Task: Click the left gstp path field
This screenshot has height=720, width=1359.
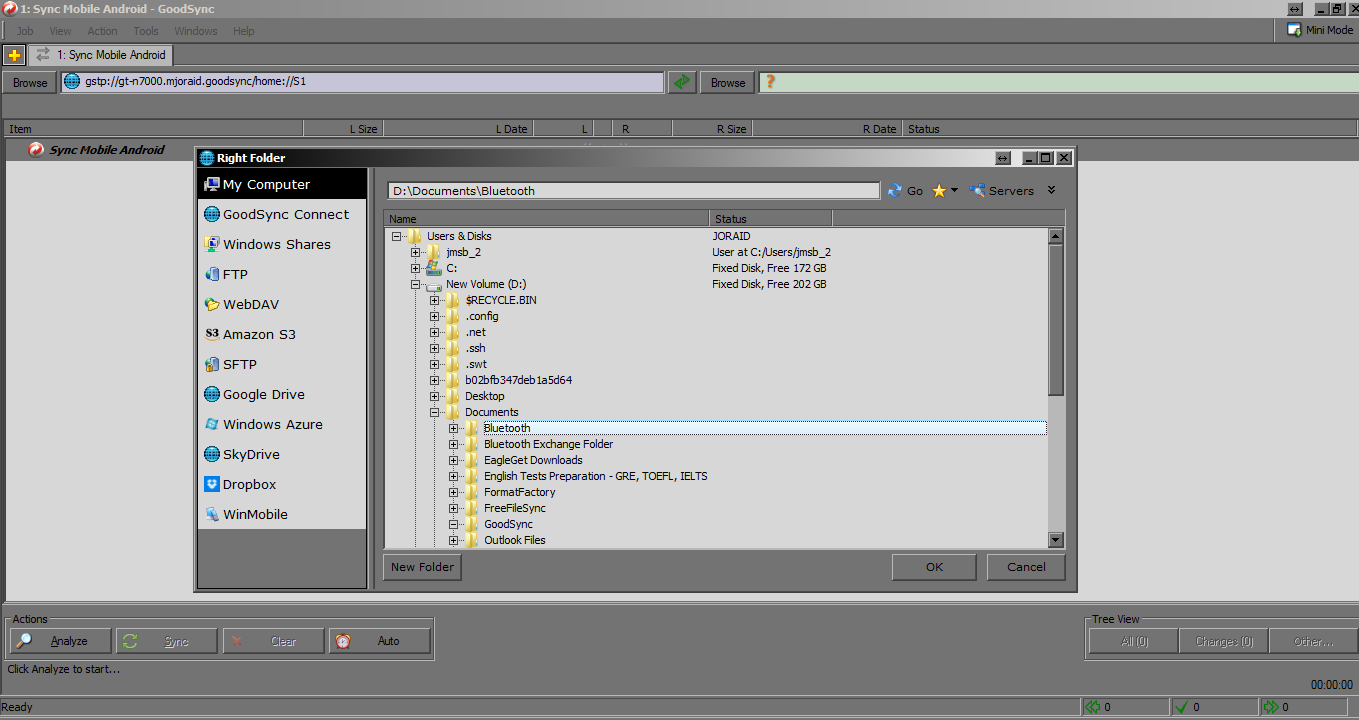Action: 362,82
